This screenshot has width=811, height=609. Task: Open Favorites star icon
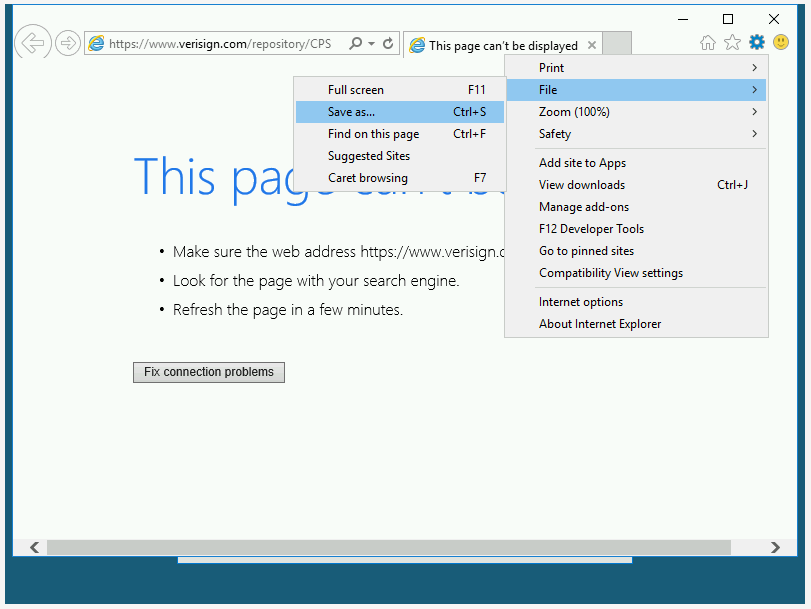point(732,42)
